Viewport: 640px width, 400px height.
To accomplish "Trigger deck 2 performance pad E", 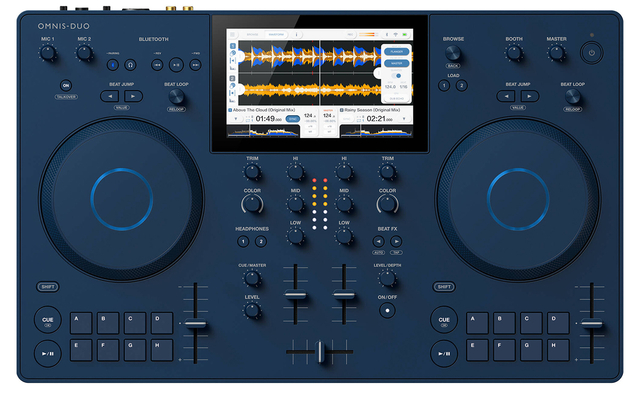I will pos(477,350).
